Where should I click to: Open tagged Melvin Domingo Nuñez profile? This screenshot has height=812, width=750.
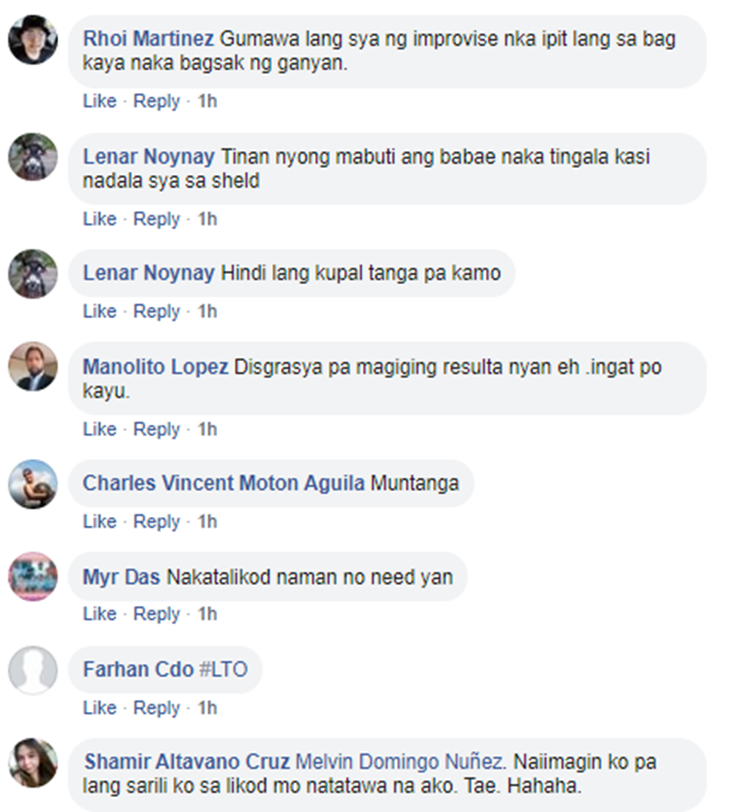tap(400, 762)
